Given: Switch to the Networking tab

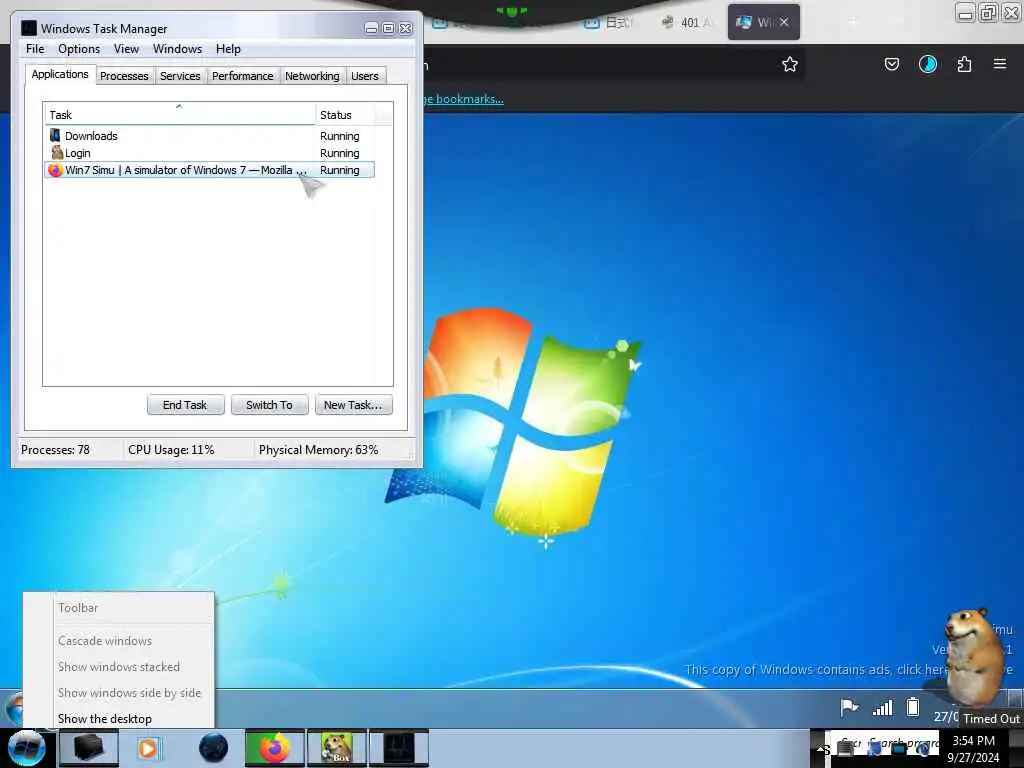Looking at the screenshot, I should 312,76.
